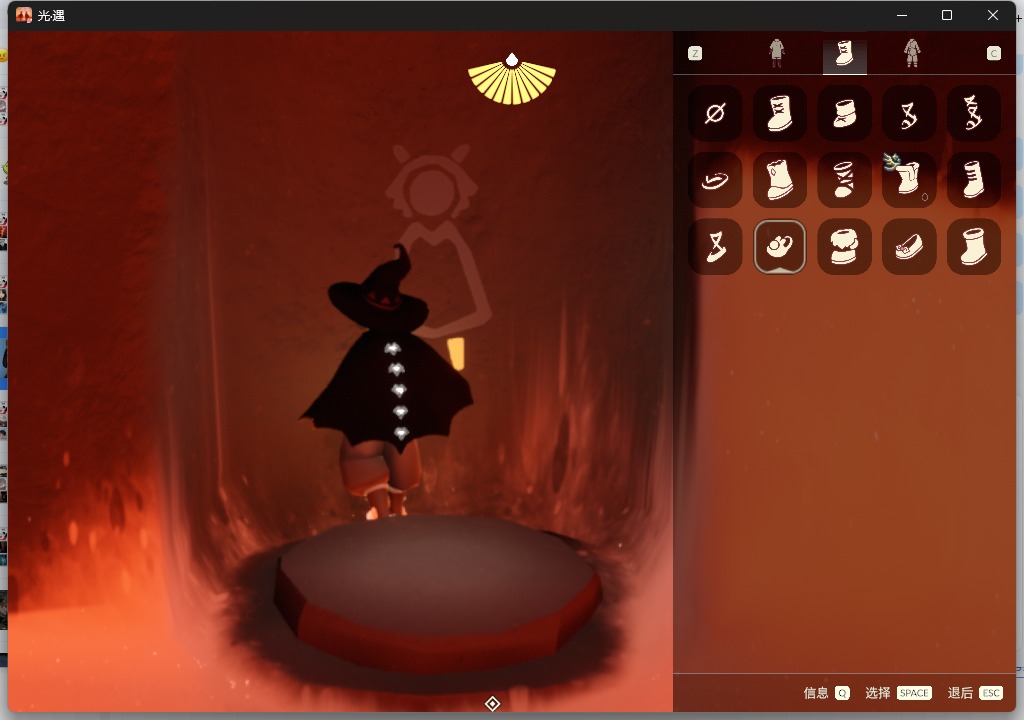
Task: Switch to the cape outfit tab left of shoes
Action: tap(777, 53)
